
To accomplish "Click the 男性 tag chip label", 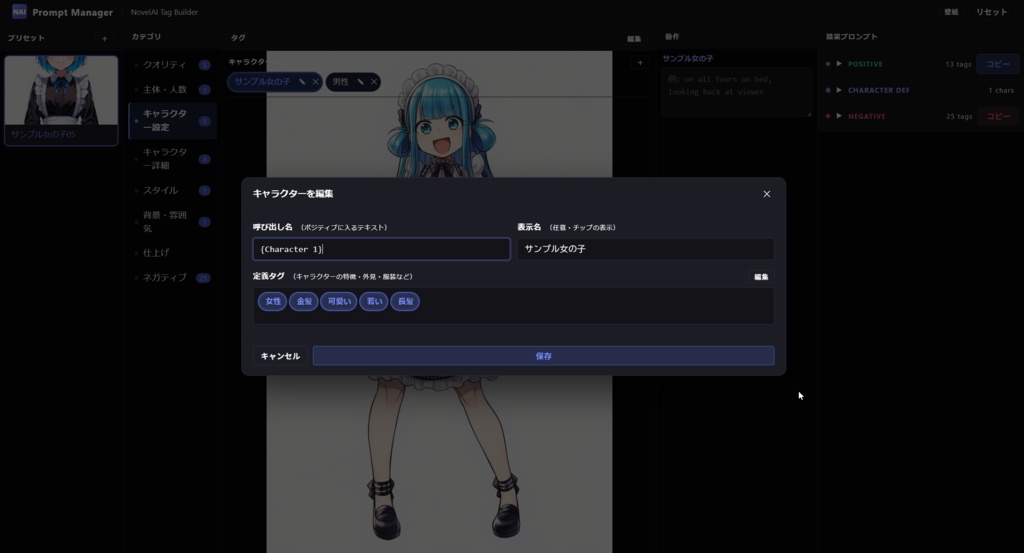I will point(340,82).
